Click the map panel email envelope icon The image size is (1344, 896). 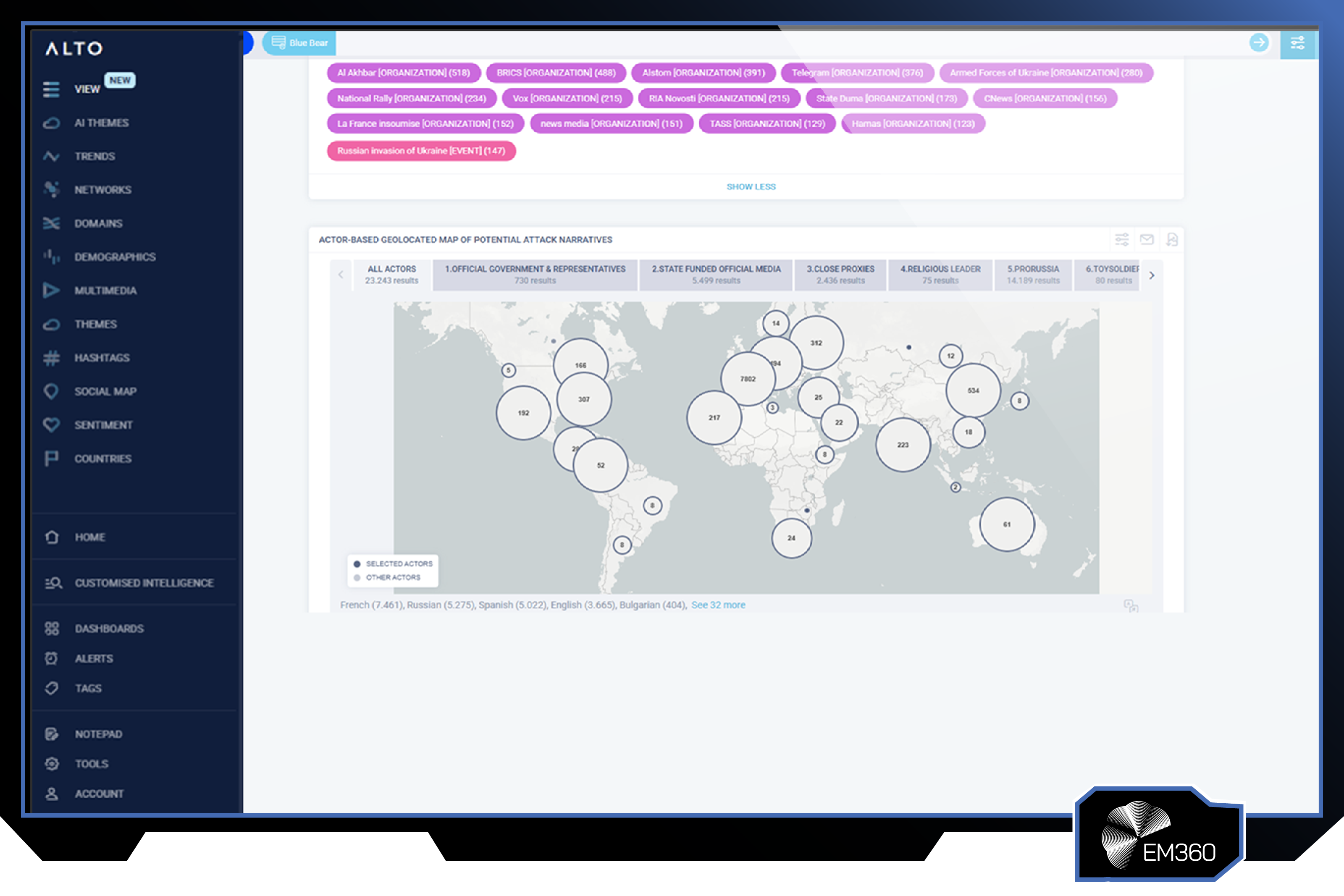1147,239
